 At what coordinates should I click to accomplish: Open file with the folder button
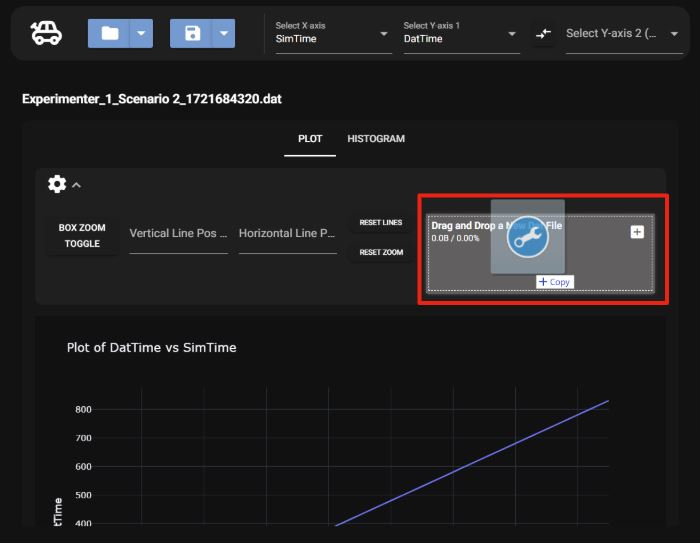point(109,33)
